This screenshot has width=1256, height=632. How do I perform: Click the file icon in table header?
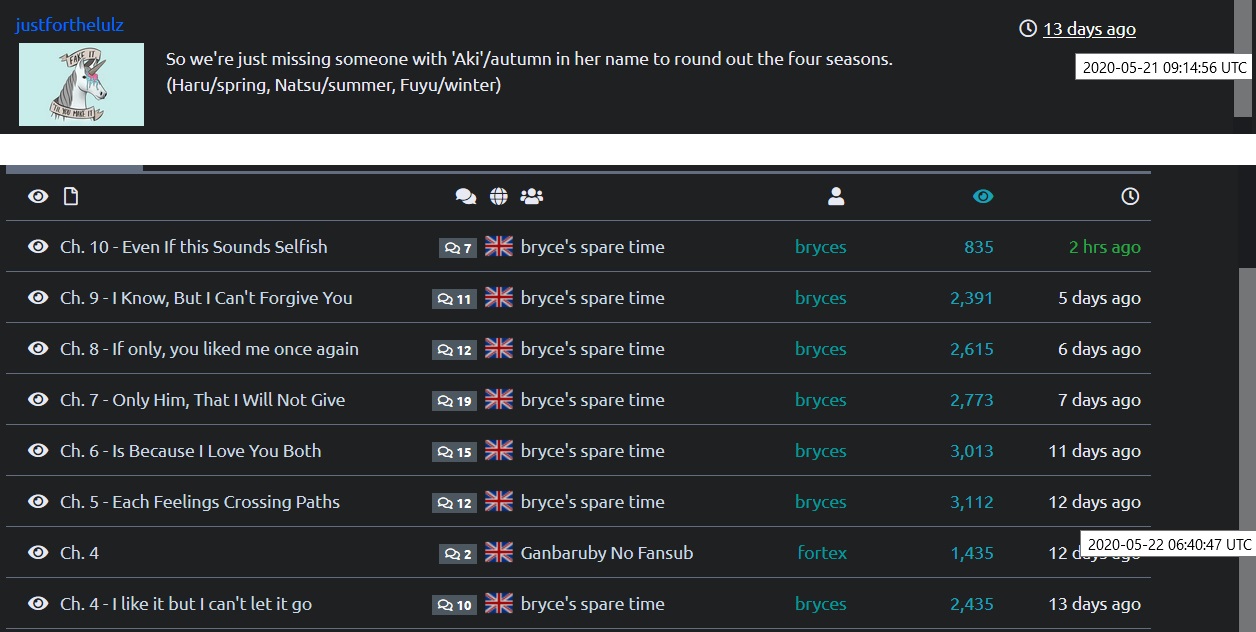point(71,197)
